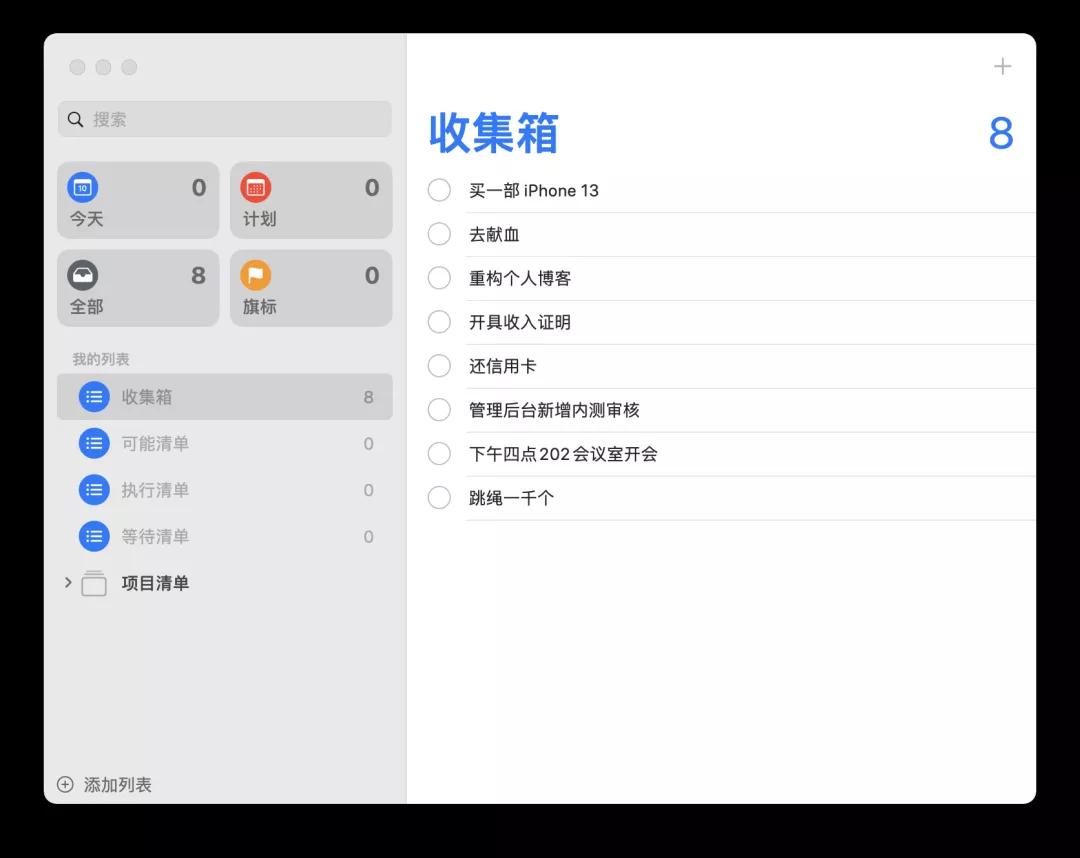This screenshot has width=1080, height=858.
Task: Check off the 去献血 reminder
Action: [439, 234]
